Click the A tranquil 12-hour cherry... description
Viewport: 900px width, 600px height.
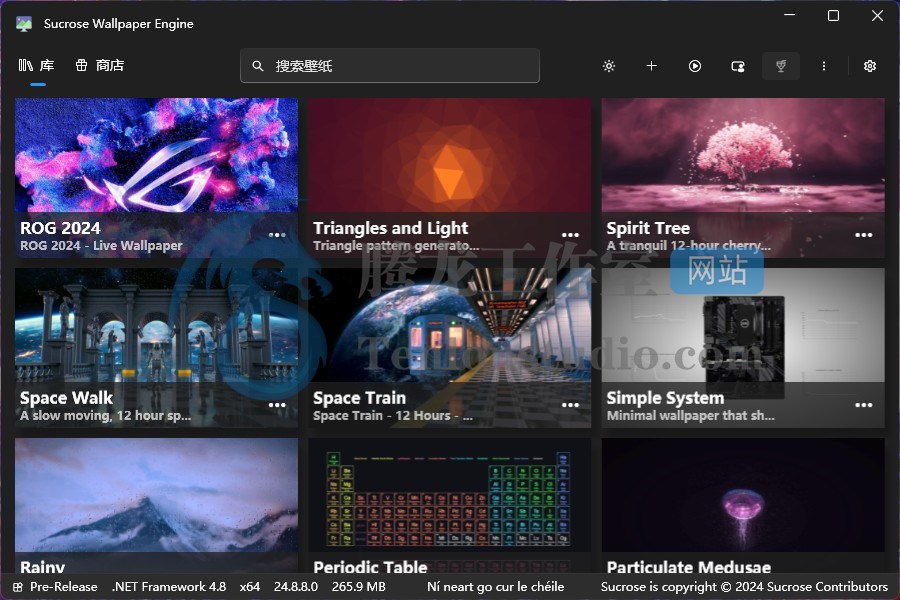click(689, 246)
